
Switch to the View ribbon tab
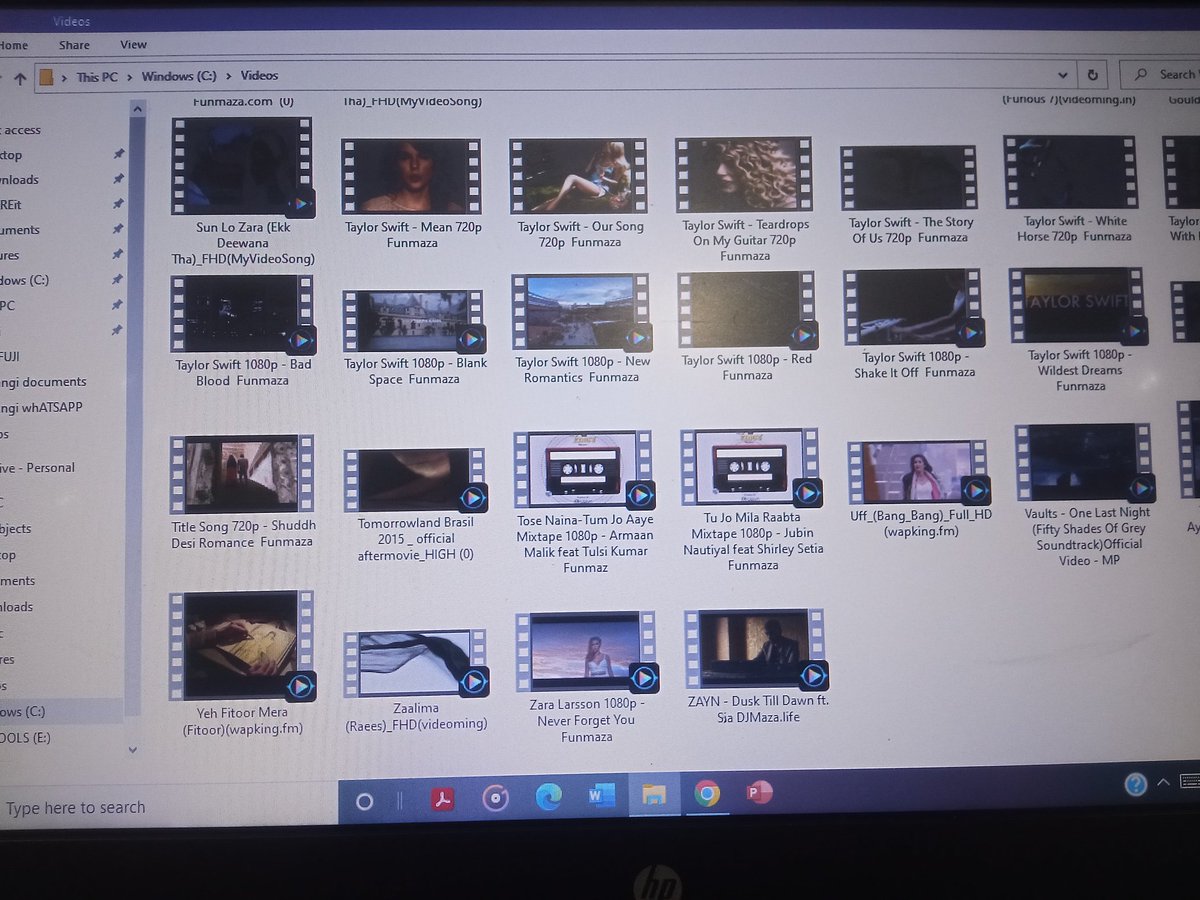pos(133,44)
